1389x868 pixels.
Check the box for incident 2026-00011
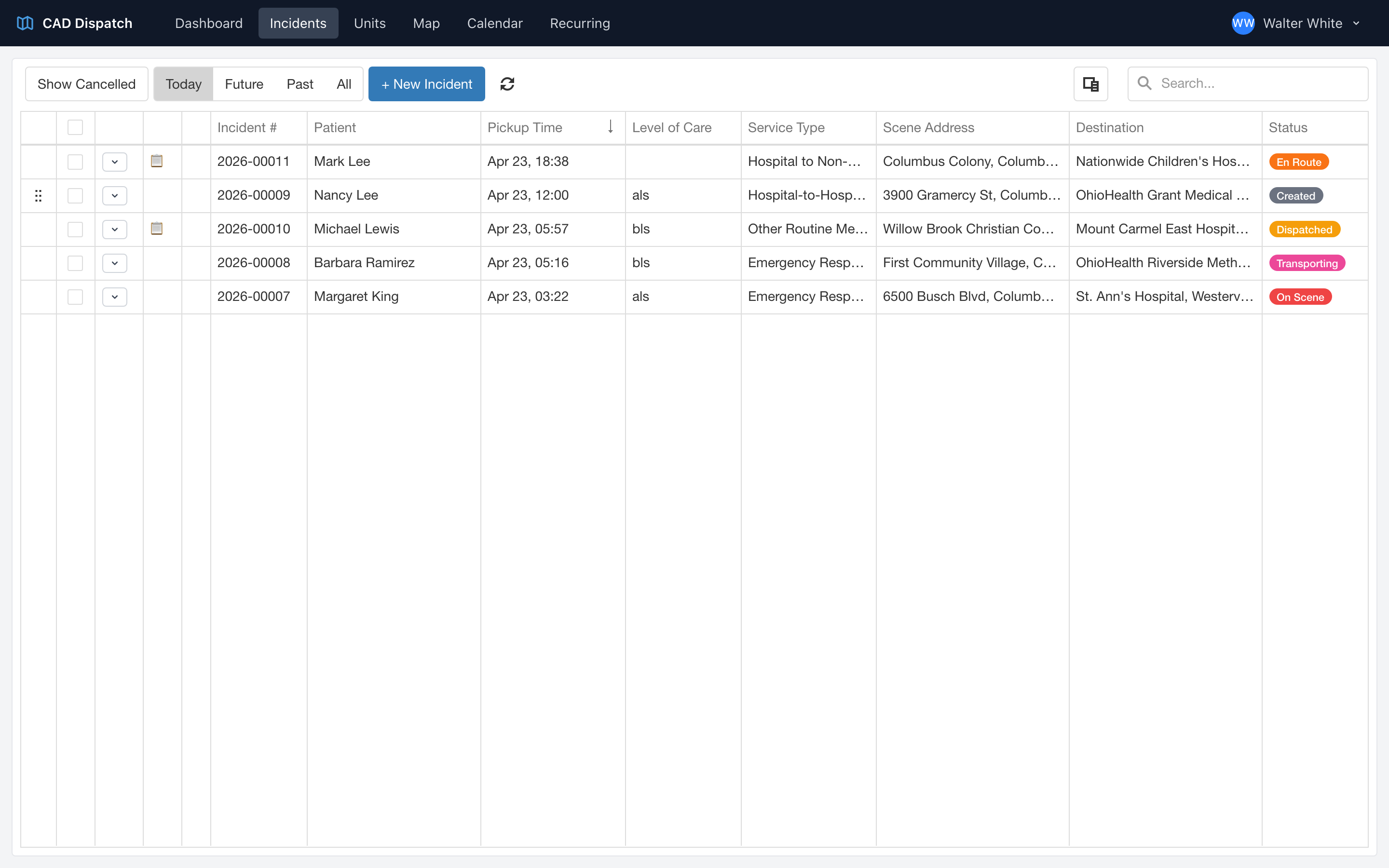pos(75,162)
